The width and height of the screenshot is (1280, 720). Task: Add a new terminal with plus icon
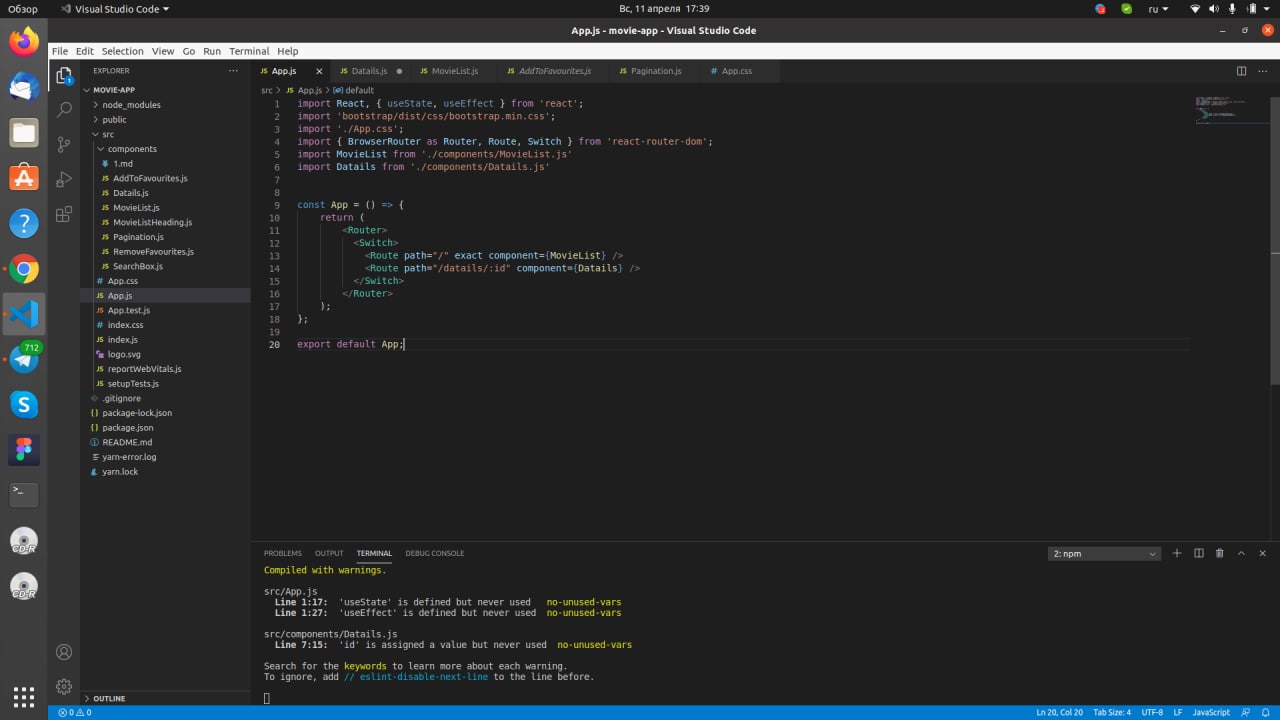tap(1177, 553)
